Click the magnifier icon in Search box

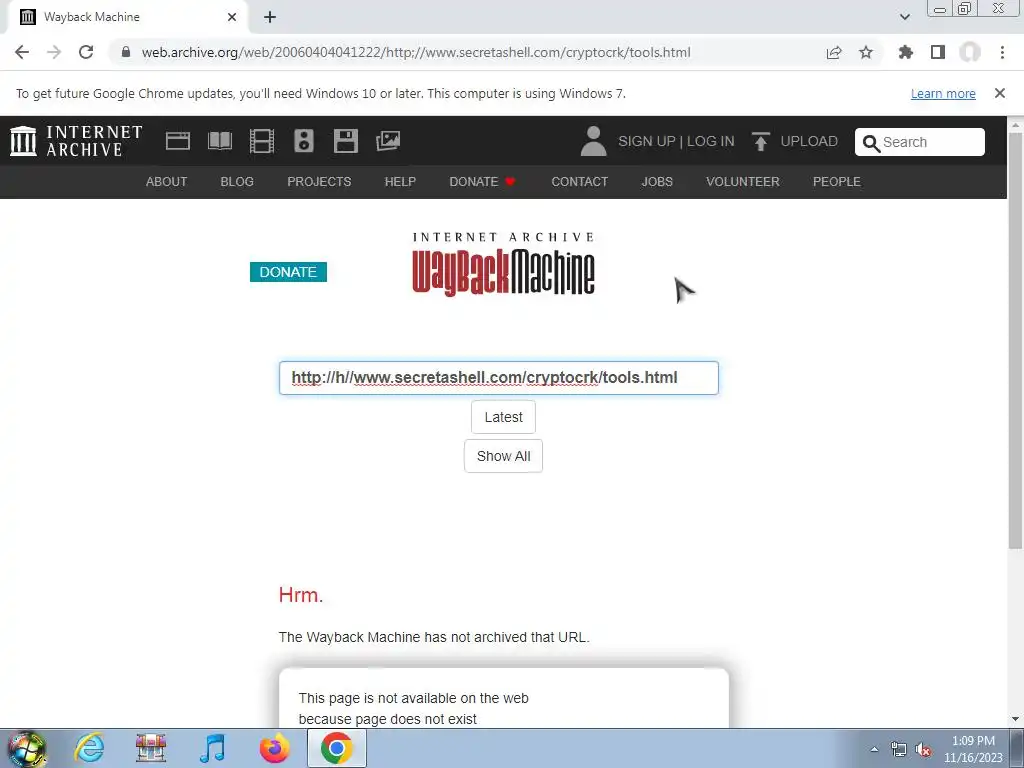tap(871, 143)
